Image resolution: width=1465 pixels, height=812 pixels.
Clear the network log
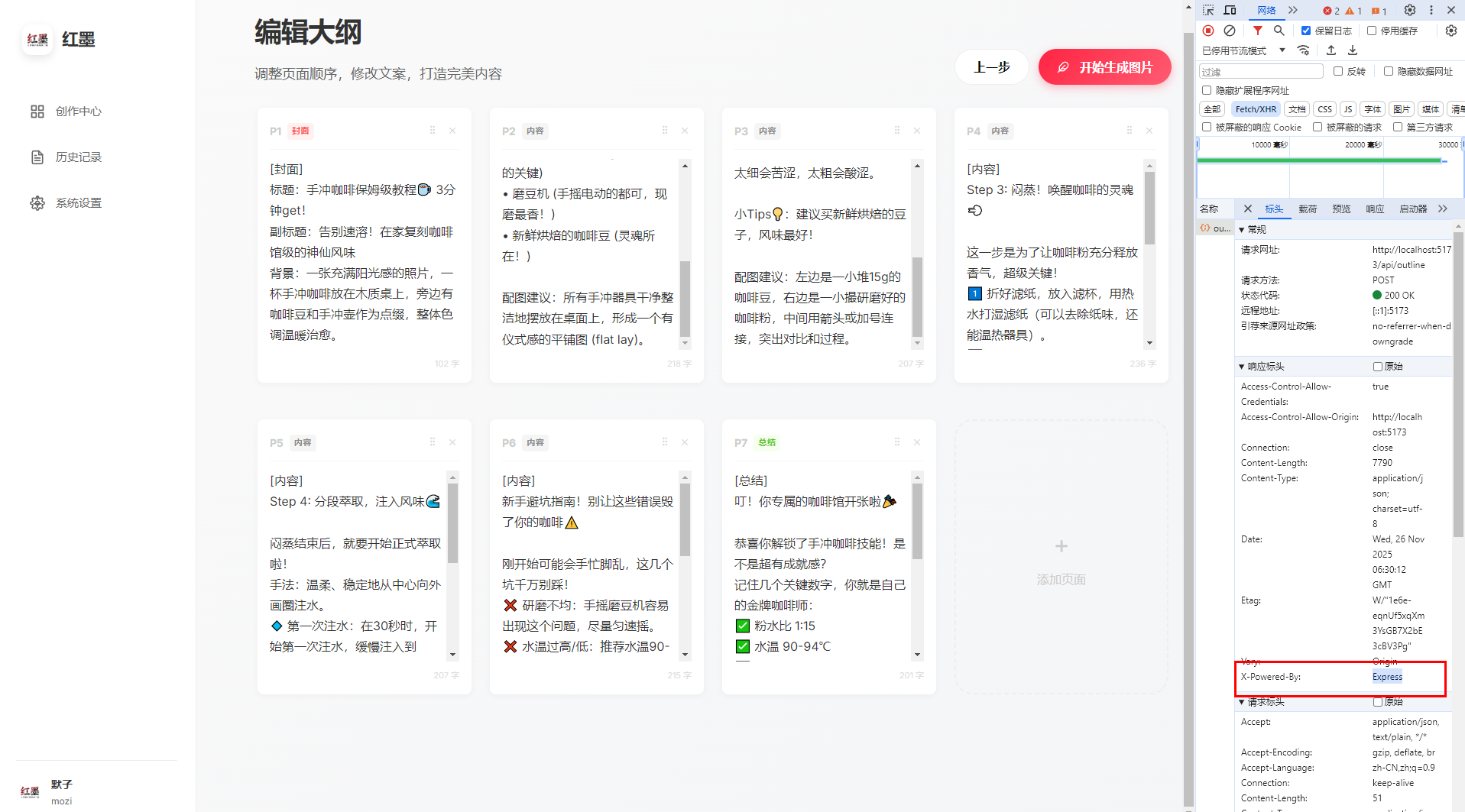(x=1230, y=31)
